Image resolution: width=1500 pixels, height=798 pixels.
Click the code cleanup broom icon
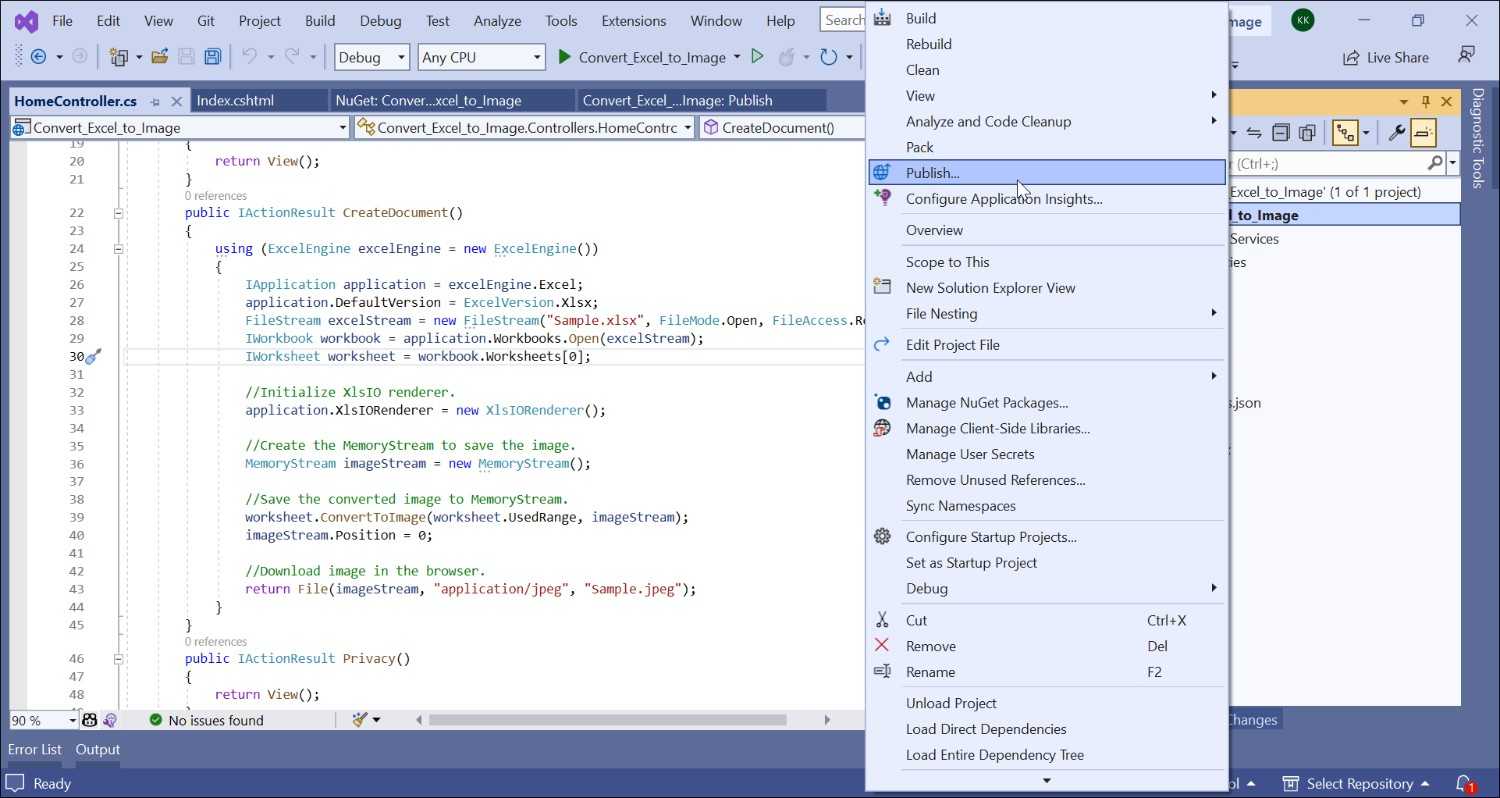pos(361,720)
